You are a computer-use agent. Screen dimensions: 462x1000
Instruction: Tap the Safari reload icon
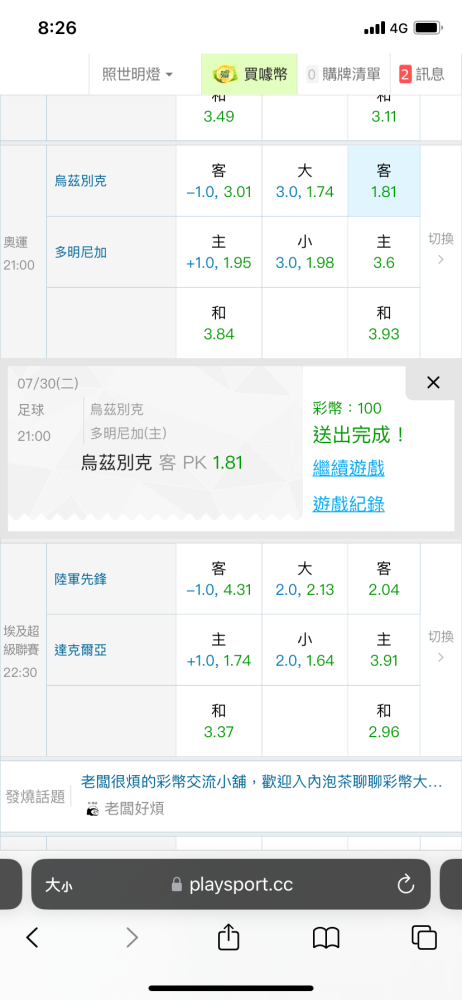(406, 884)
